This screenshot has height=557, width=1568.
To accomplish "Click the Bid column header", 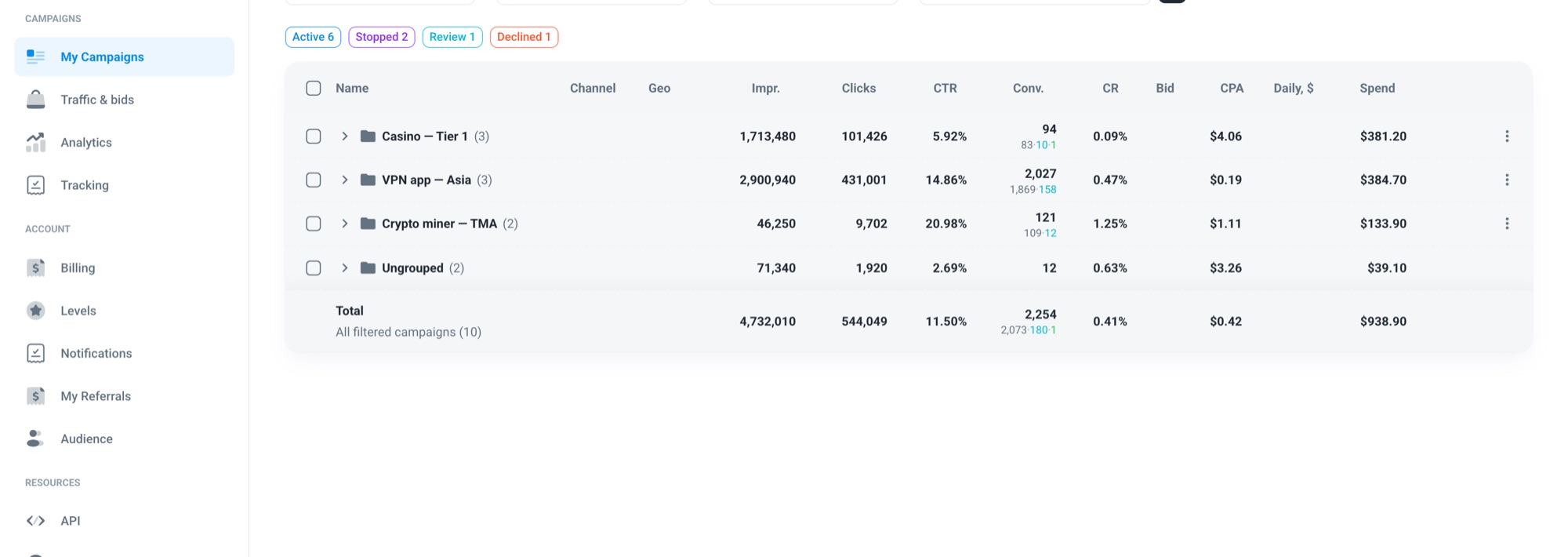I will click(x=1165, y=88).
